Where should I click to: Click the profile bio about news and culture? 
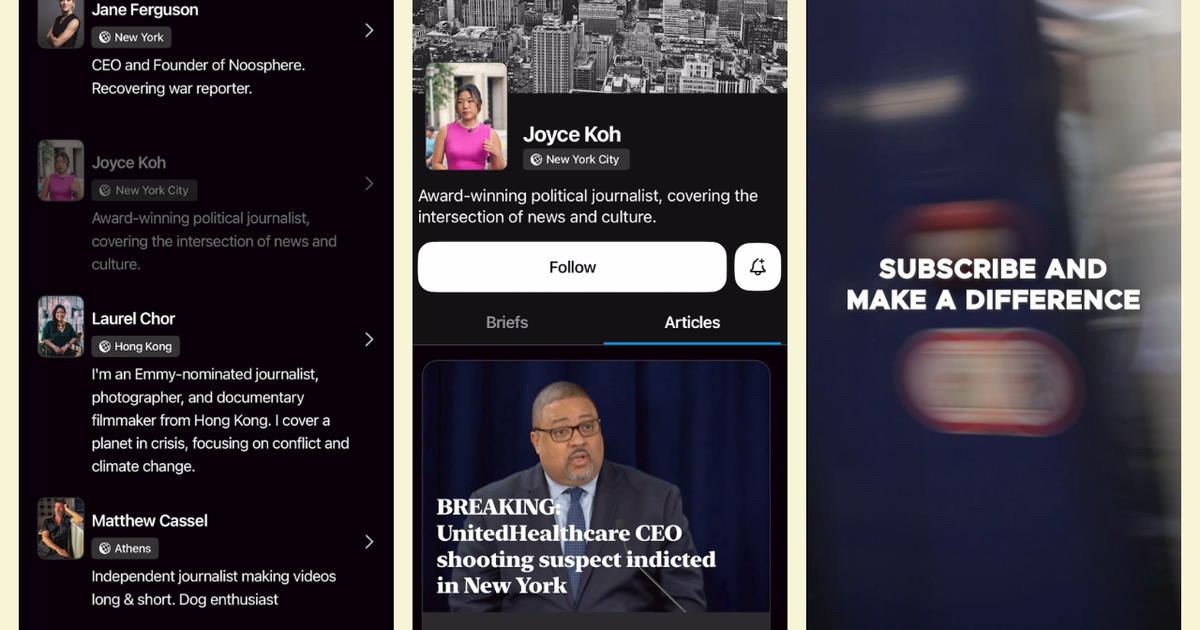coord(588,206)
